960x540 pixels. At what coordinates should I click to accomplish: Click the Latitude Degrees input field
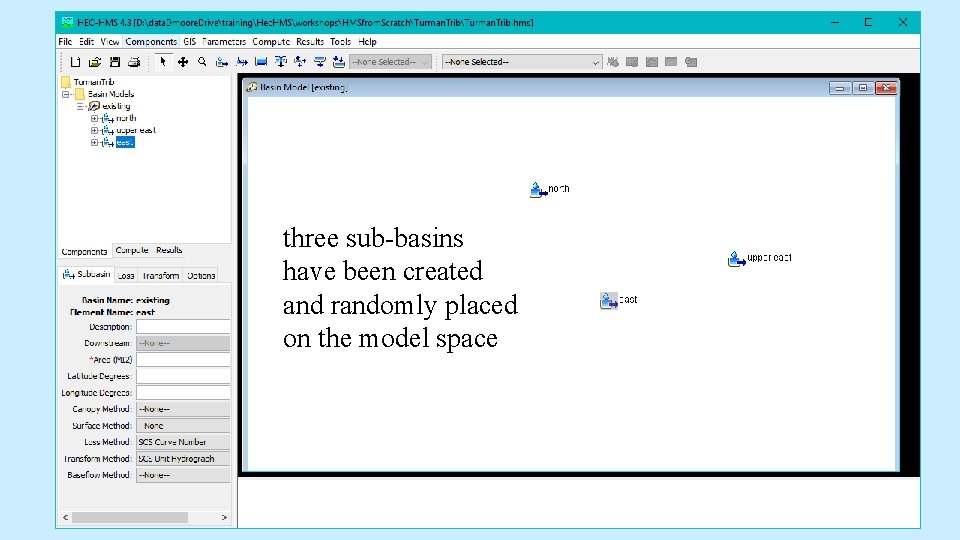point(183,376)
